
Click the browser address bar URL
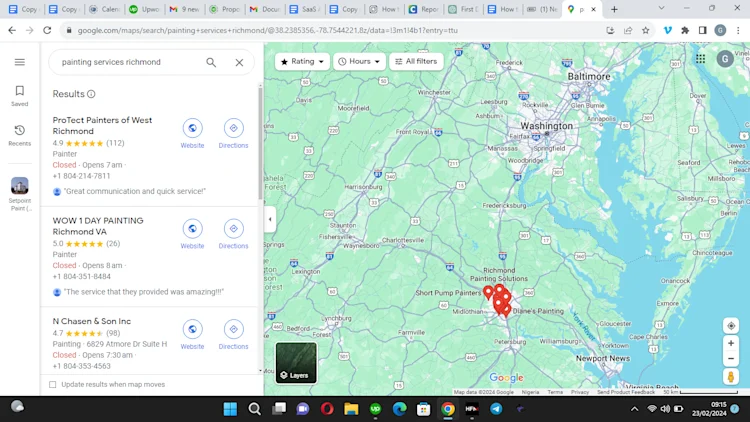(x=267, y=30)
